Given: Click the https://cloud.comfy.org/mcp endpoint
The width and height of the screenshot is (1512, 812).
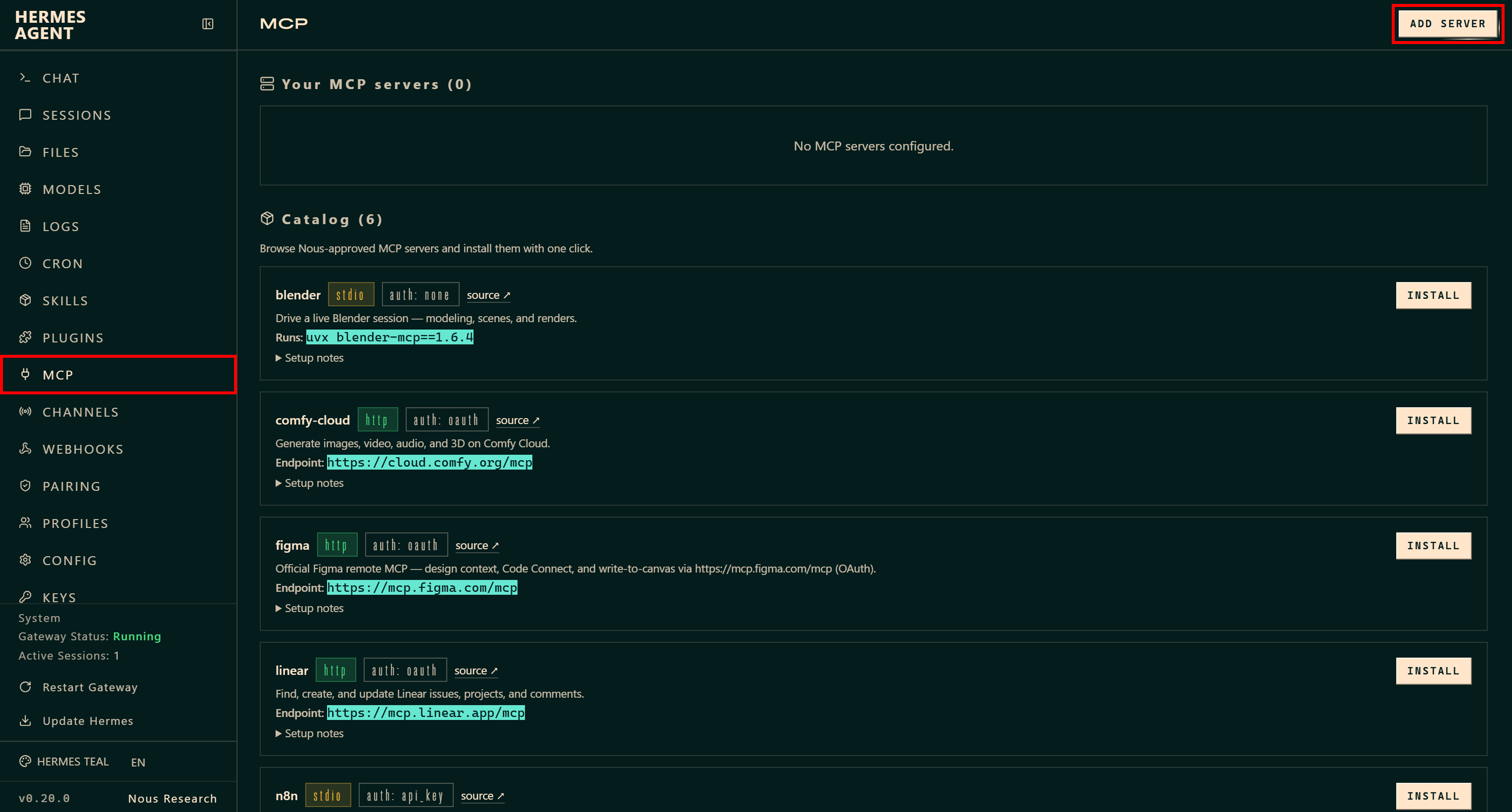Looking at the screenshot, I should pyautogui.click(x=429, y=462).
